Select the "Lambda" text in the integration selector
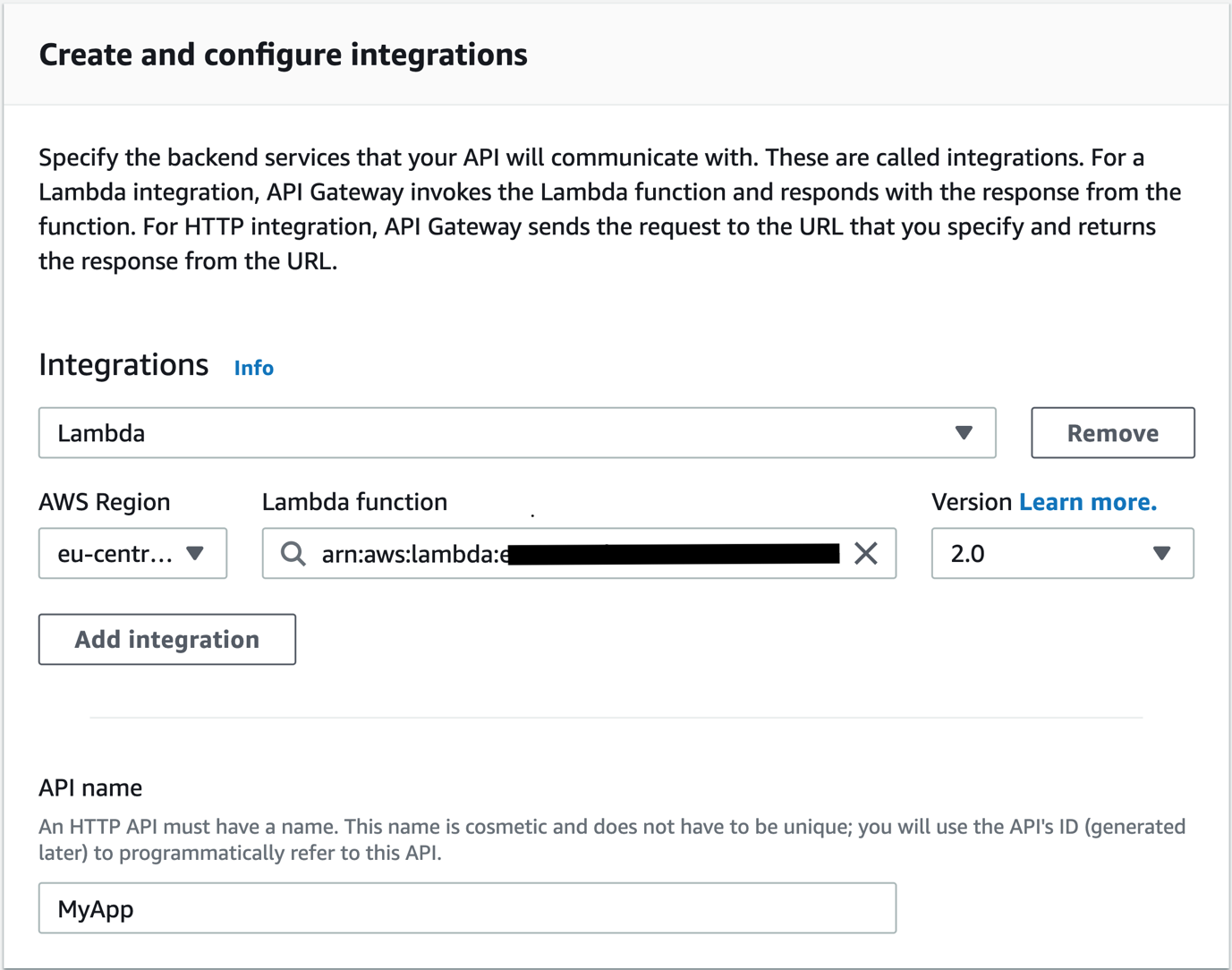Screen dimensions: 1232x970 100,433
